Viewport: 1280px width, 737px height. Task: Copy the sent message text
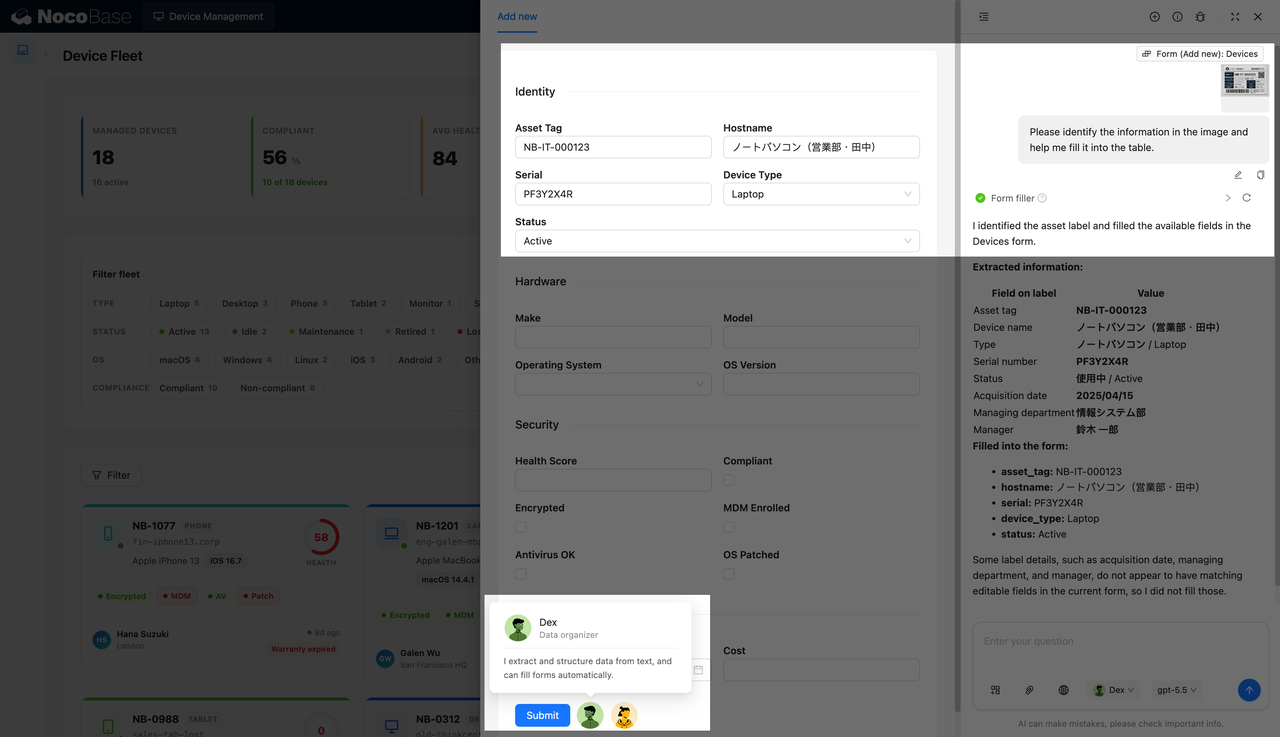coord(1260,175)
